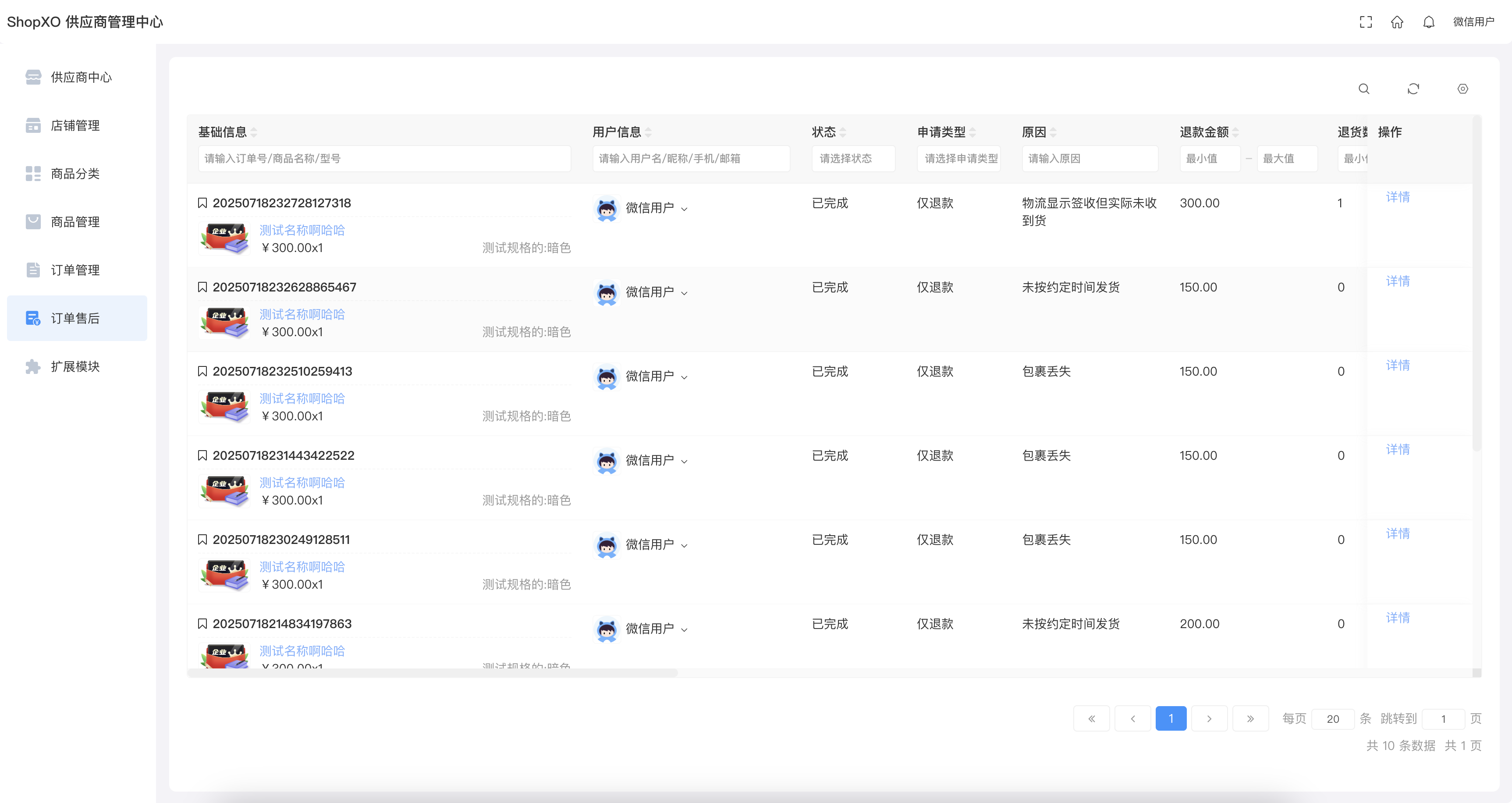Toggle sort on 退款金额 column header
1512x803 pixels.
[1235, 132]
